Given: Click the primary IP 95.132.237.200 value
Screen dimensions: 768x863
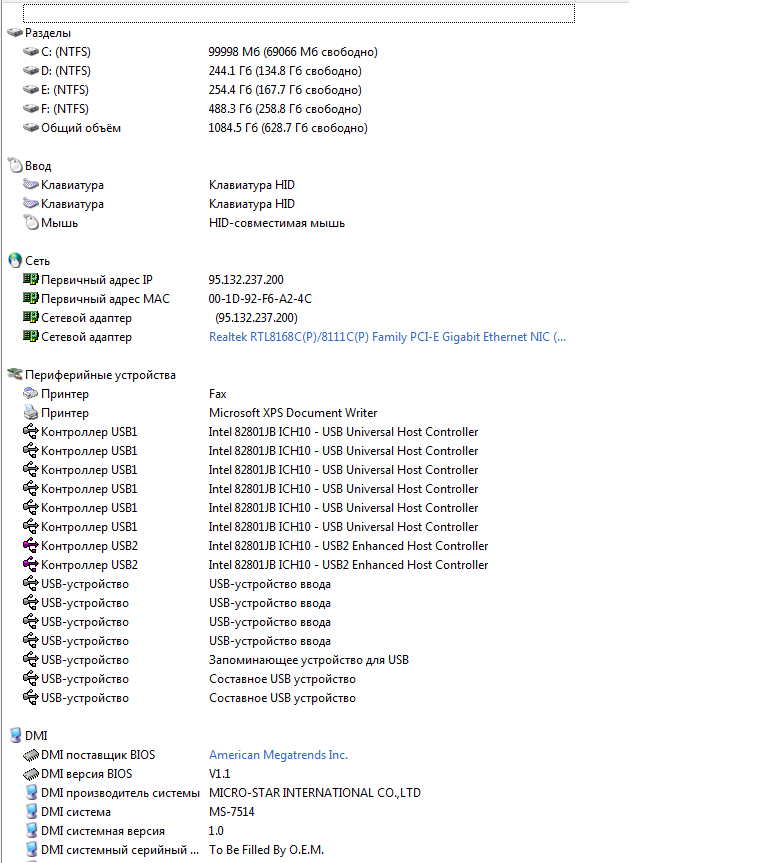Looking at the screenshot, I should tap(246, 280).
